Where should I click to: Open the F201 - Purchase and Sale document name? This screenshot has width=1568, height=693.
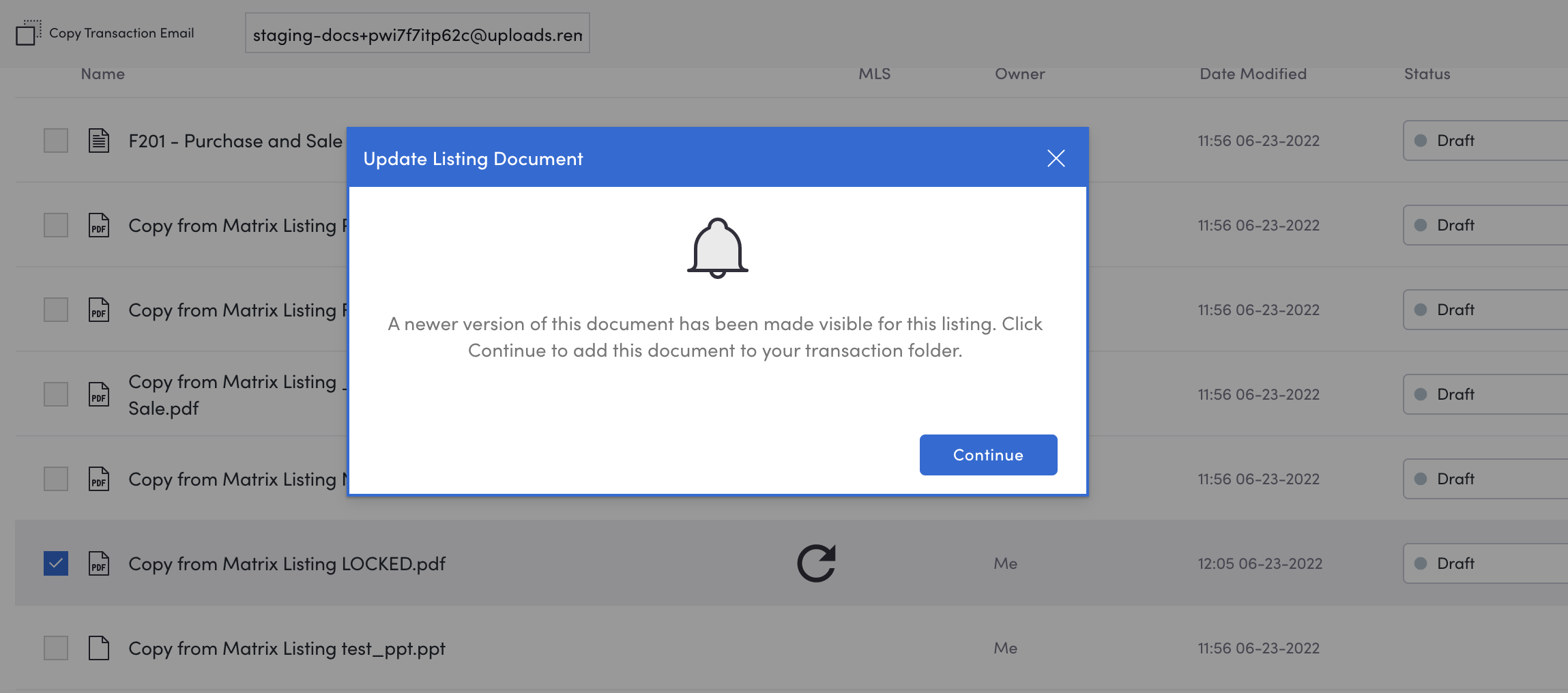click(x=235, y=141)
